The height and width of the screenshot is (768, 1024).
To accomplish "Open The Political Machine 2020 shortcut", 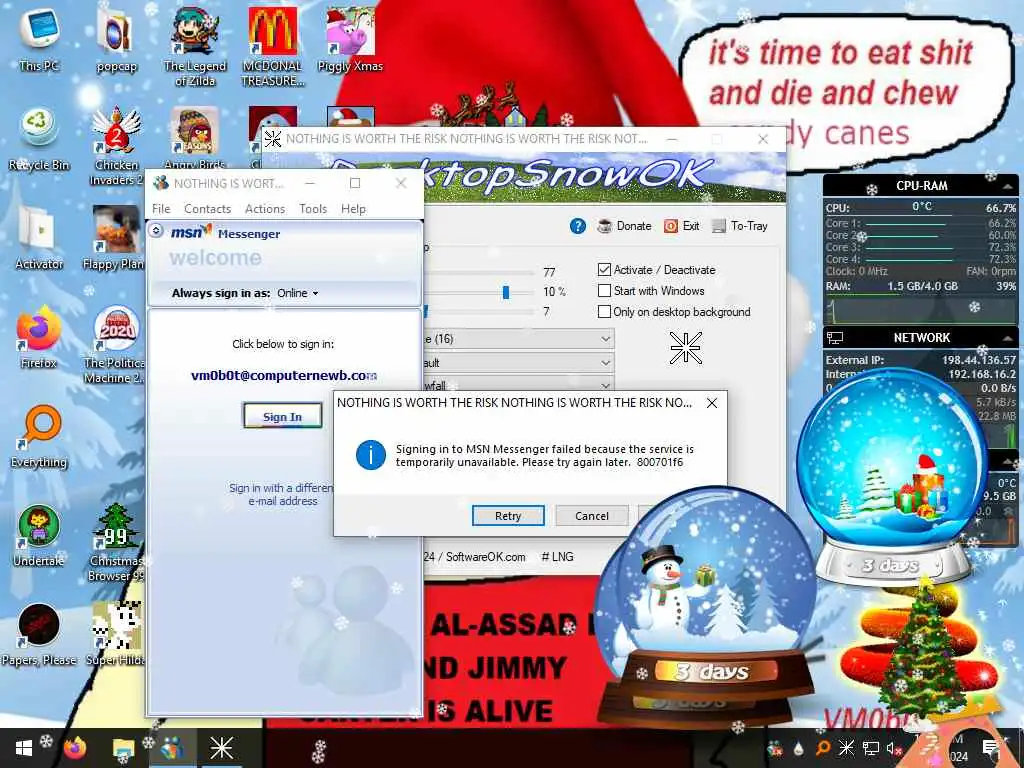I will (115, 345).
